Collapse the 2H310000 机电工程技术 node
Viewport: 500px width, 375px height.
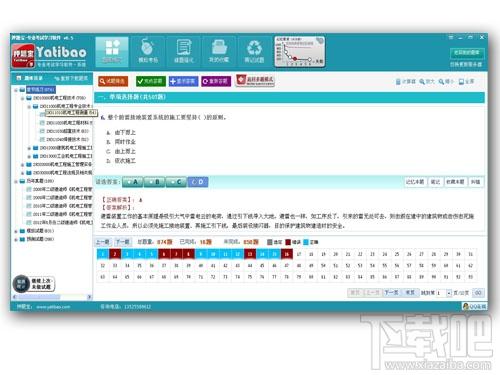tap(22, 98)
